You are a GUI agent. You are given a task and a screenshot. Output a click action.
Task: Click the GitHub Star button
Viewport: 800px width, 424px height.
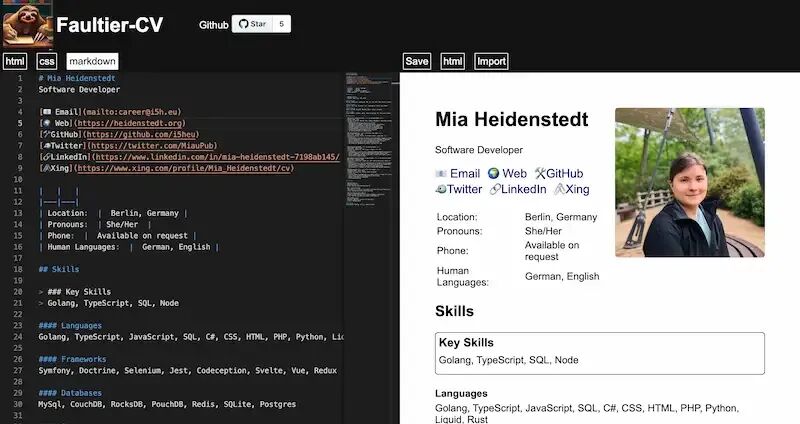[x=253, y=24]
